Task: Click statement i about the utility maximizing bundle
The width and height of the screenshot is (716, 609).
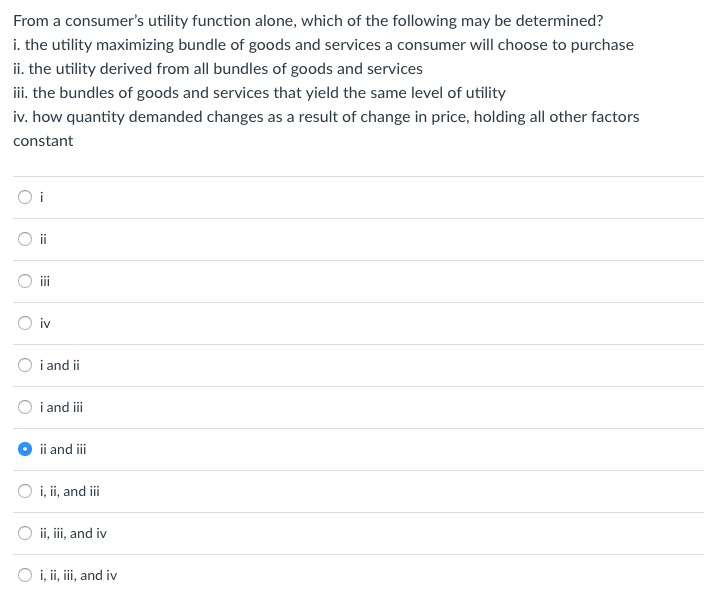Action: [x=323, y=45]
